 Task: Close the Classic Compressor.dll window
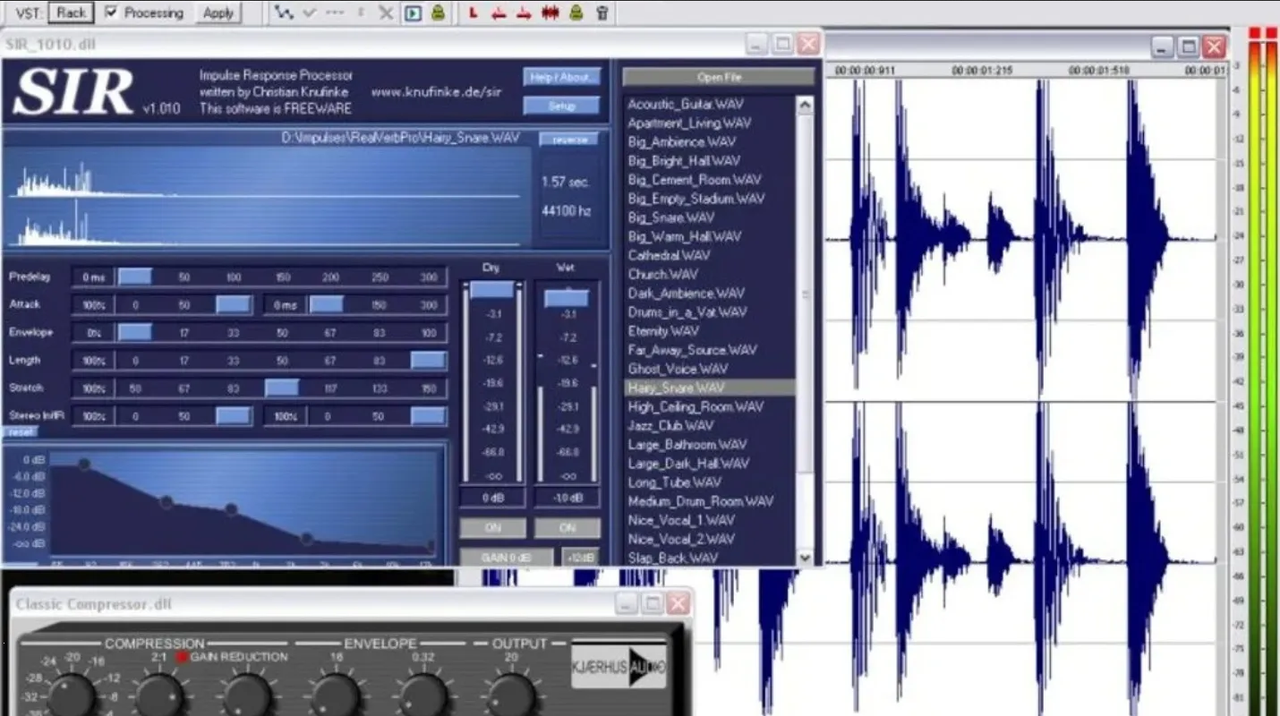[678, 604]
